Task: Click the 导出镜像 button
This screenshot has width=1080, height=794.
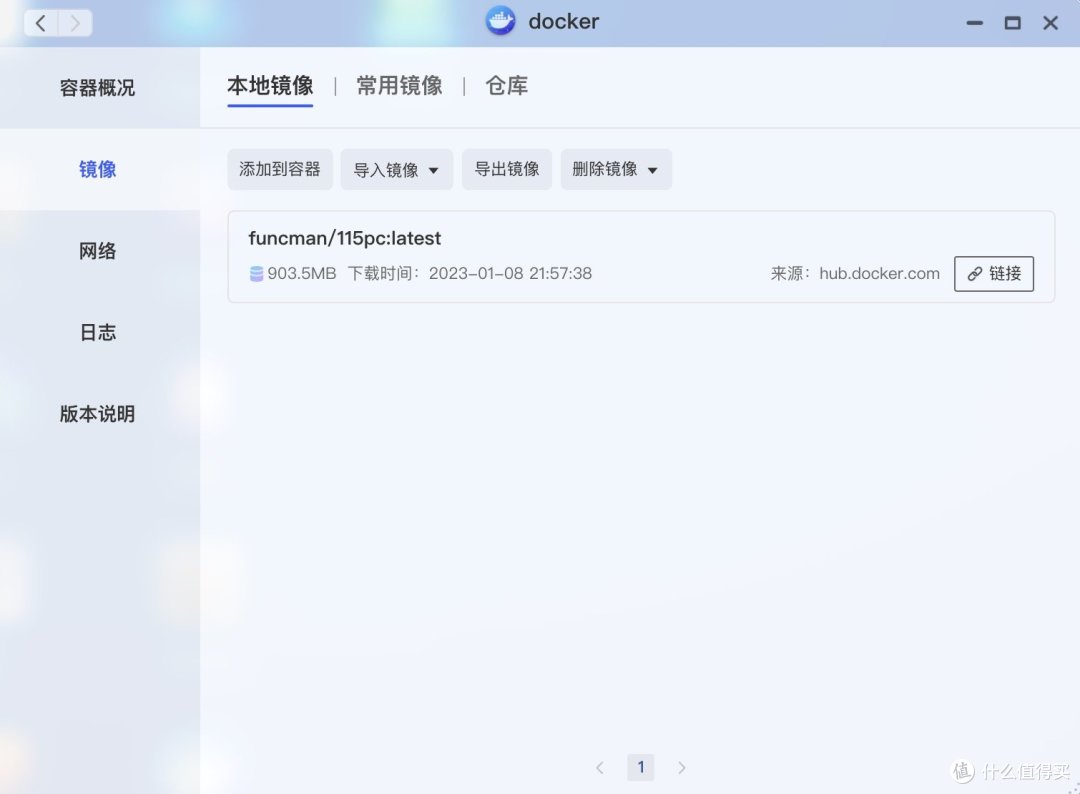Action: click(506, 169)
